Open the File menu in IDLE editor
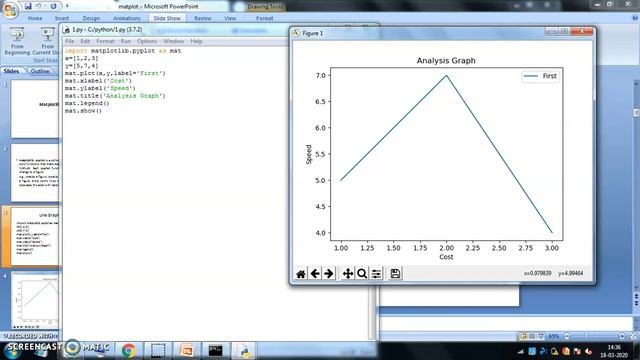 tap(70, 41)
